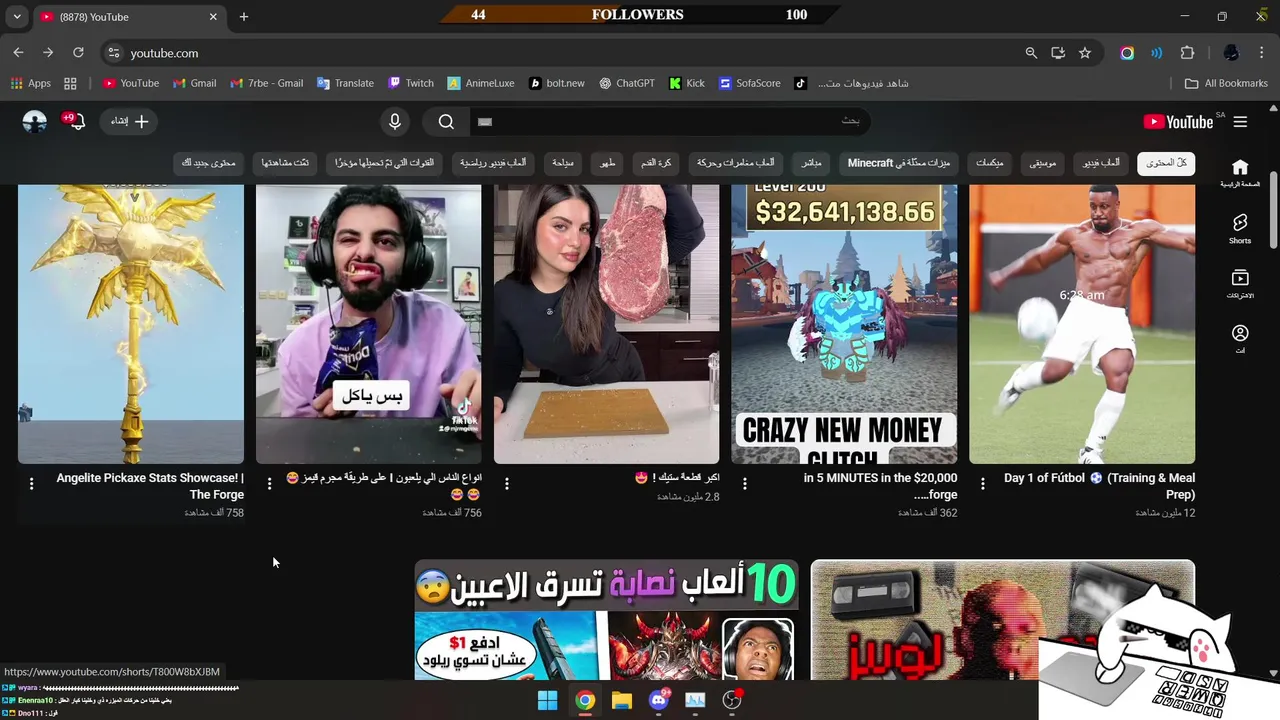Open the Crazy New Money Glitch short thumbnail
1280x720 pixels.
point(844,324)
